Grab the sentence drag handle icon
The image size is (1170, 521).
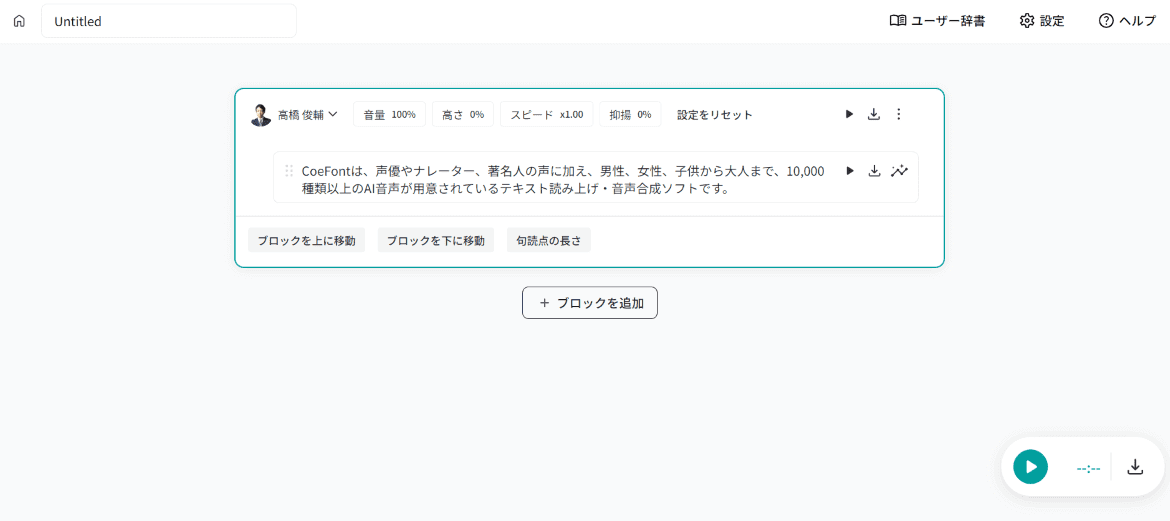pyautogui.click(x=289, y=171)
